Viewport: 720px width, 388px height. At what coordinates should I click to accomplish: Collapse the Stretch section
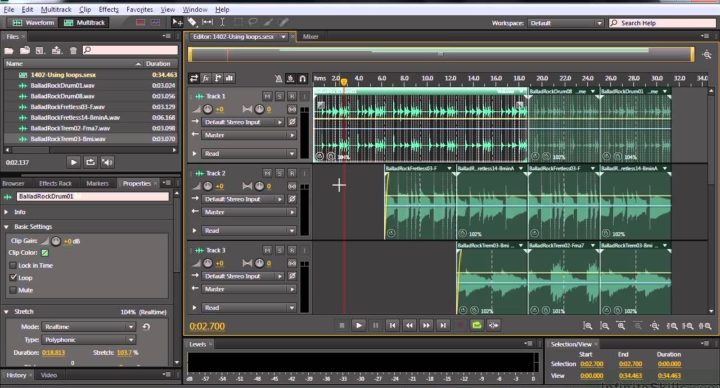coord(6,312)
